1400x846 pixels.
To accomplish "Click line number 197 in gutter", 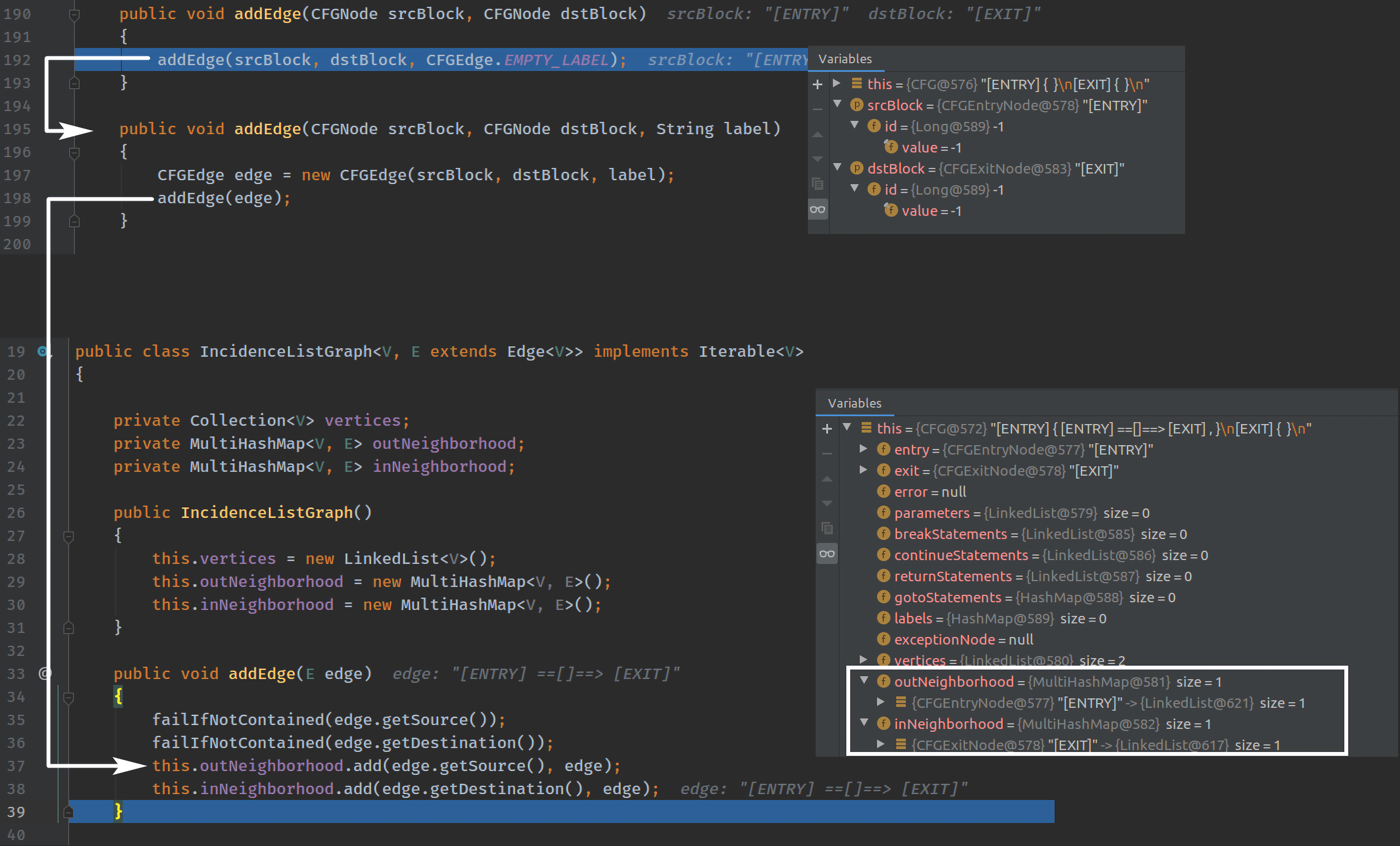I will click(x=17, y=176).
